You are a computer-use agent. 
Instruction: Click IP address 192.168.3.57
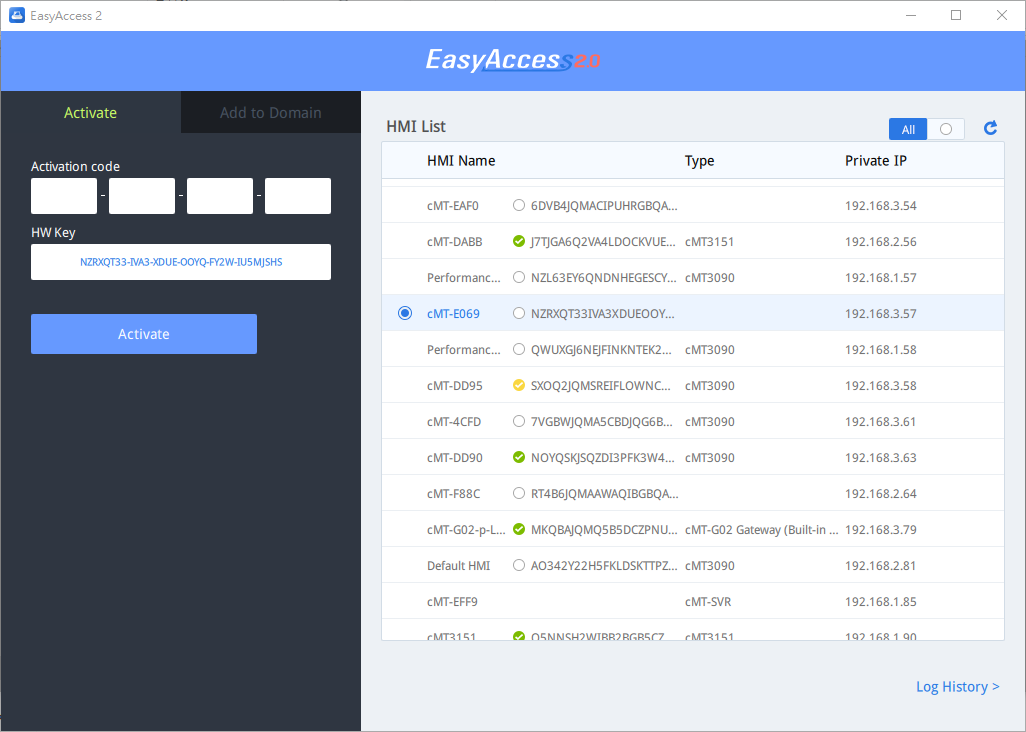[881, 313]
